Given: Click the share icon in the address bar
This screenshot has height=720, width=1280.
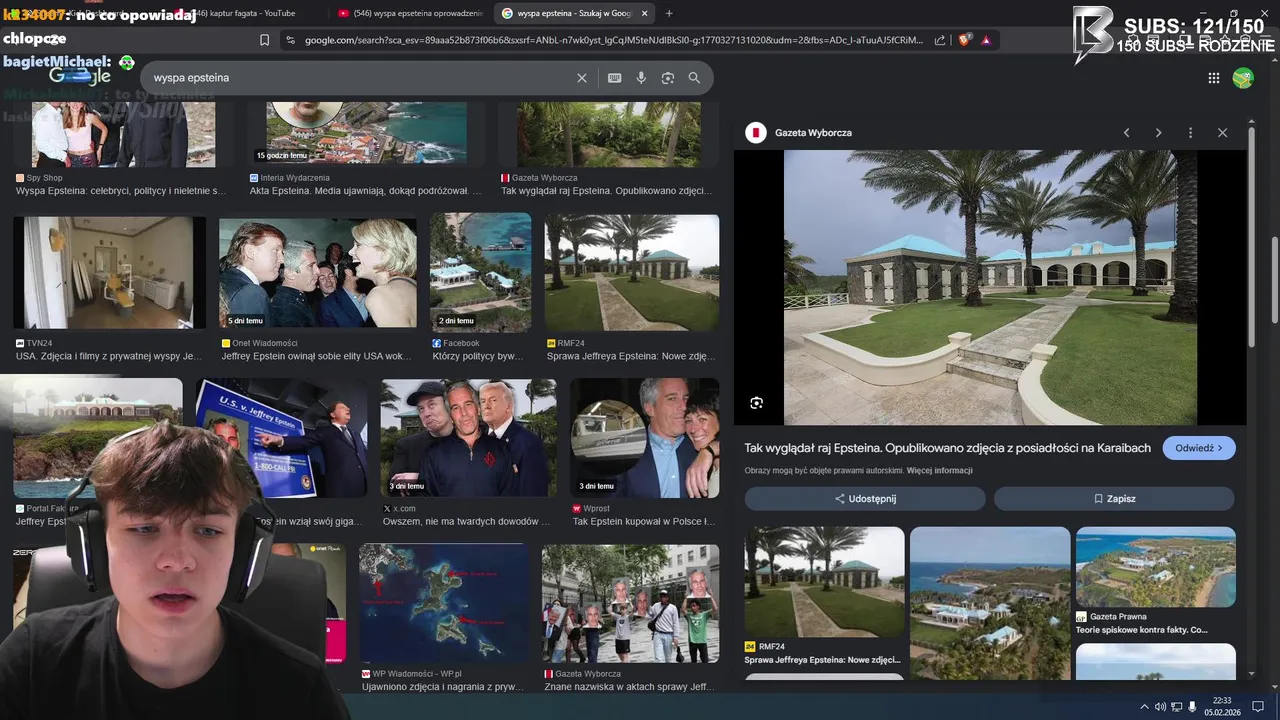Looking at the screenshot, I should 940,40.
